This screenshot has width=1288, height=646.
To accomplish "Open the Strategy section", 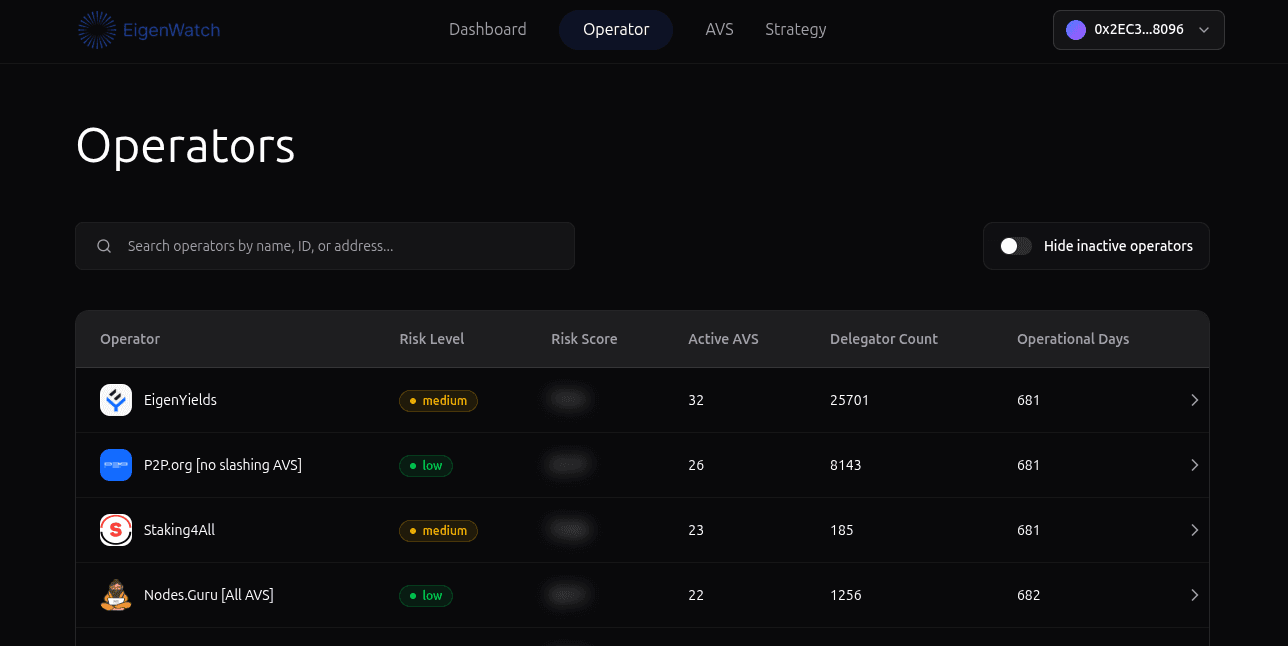I will tap(795, 29).
